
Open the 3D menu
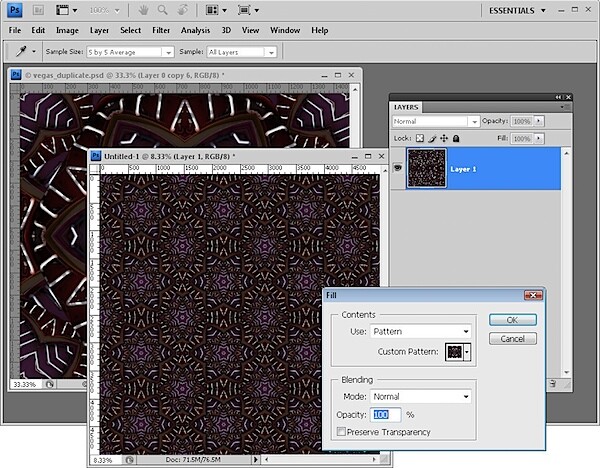(x=226, y=30)
